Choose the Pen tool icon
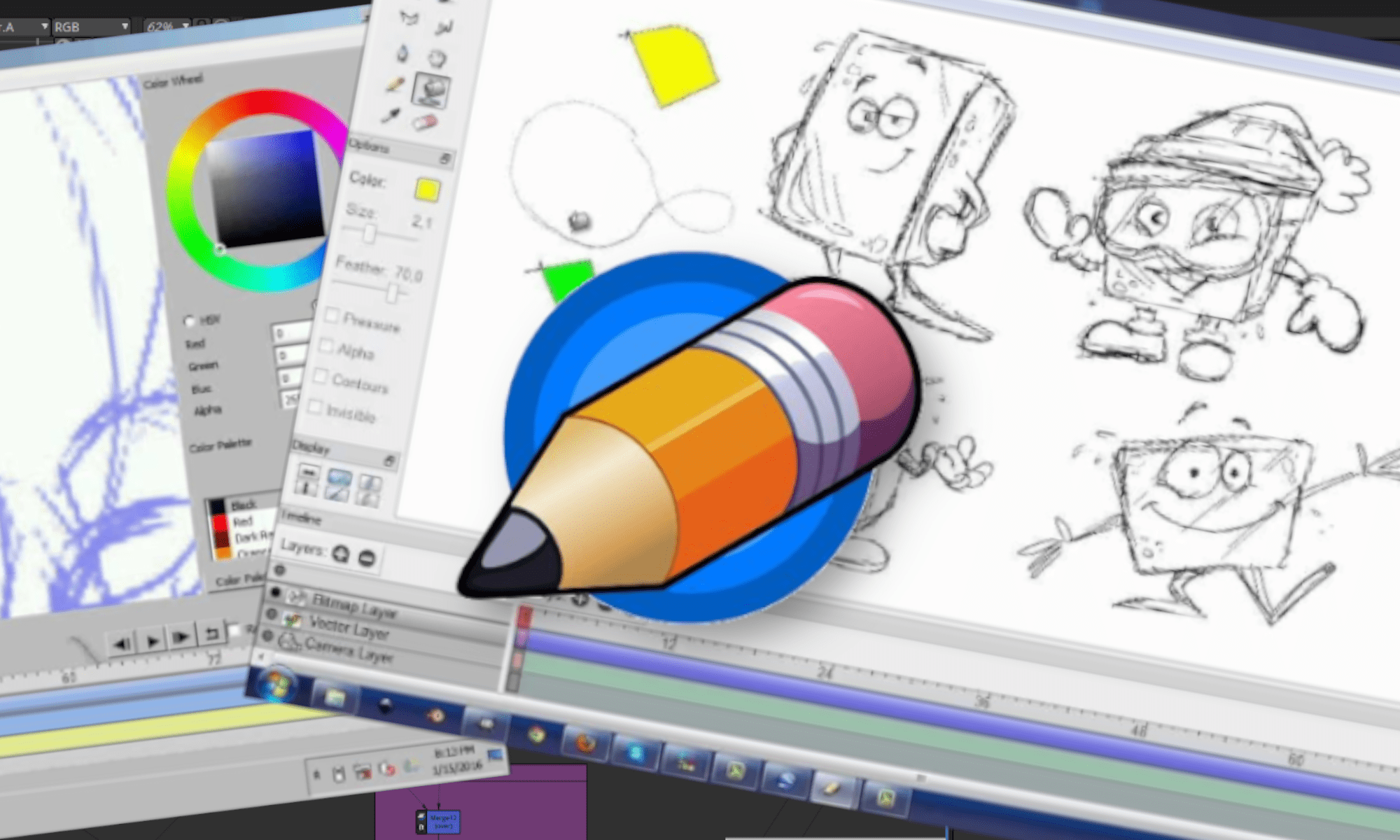 pos(402,52)
